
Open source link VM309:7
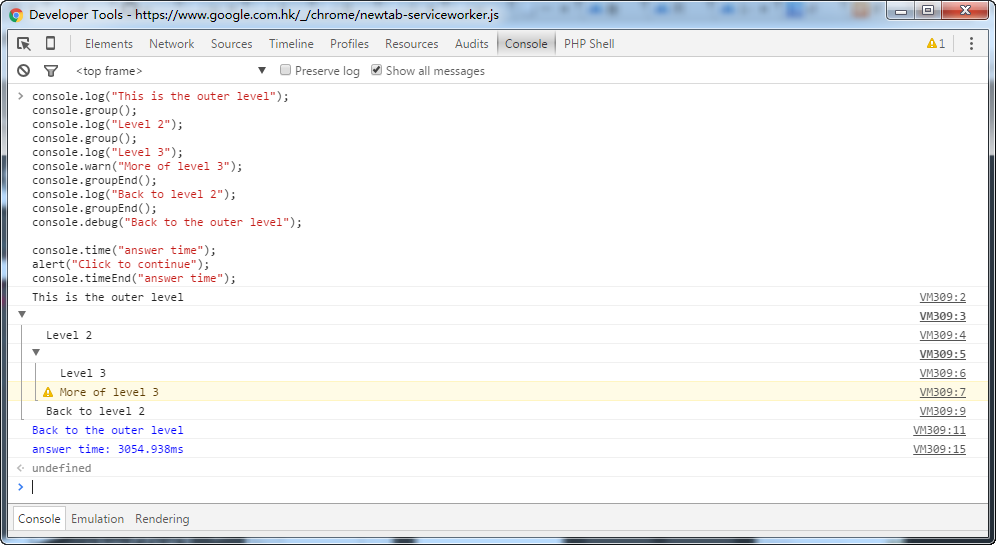point(943,393)
